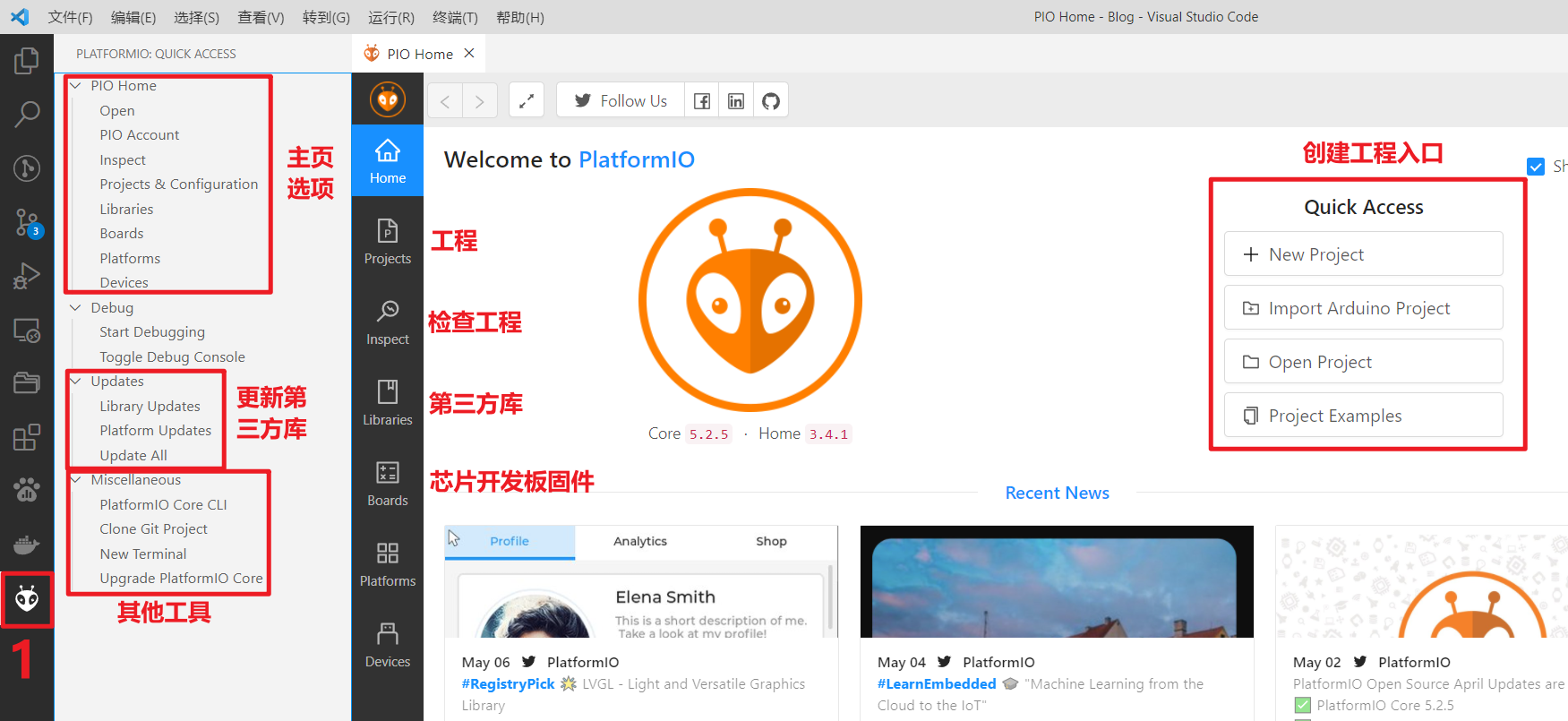Toggle the Show at startup checkbox
Screen dimensions: 1568x721
[1536, 167]
